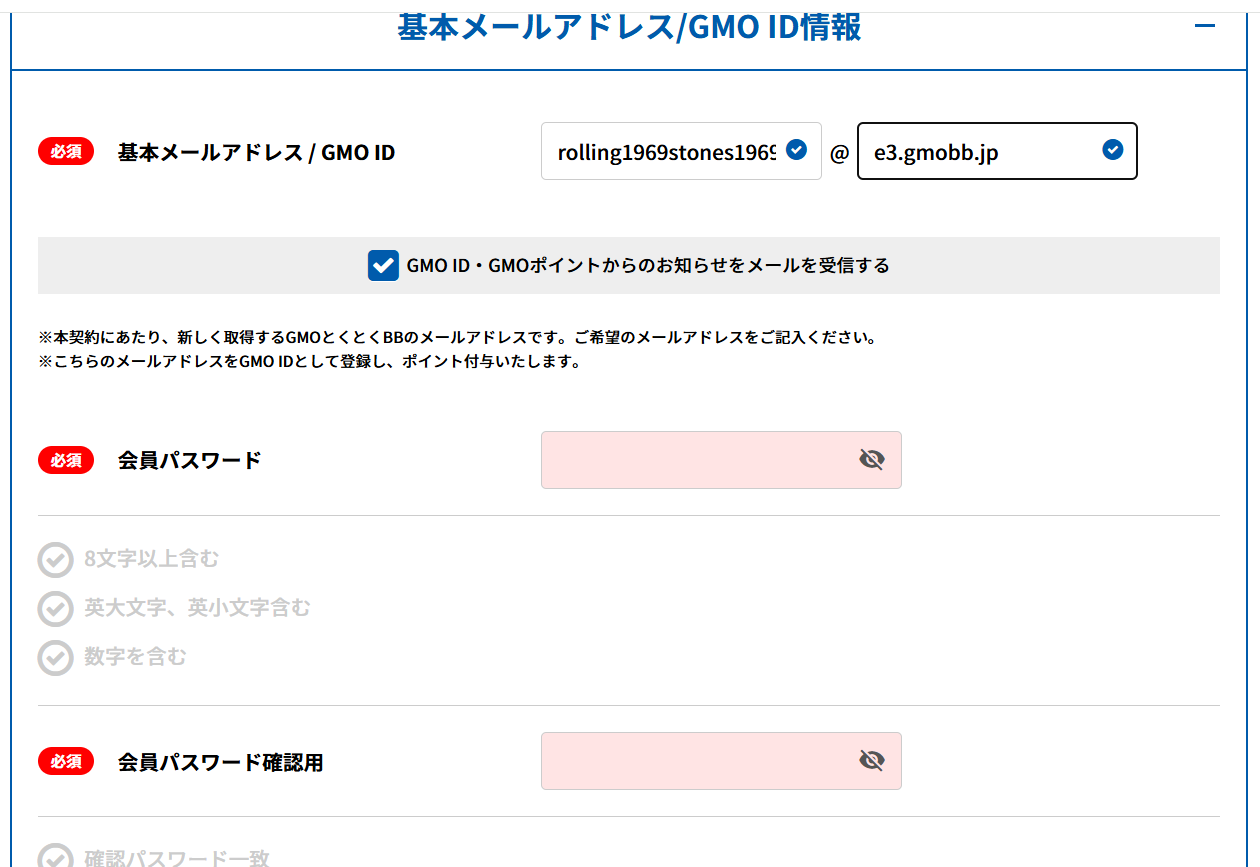Click the 必須 badge beside 基本メールアドレス / GMO ID
The height and width of the screenshot is (867, 1260).
pos(66,152)
